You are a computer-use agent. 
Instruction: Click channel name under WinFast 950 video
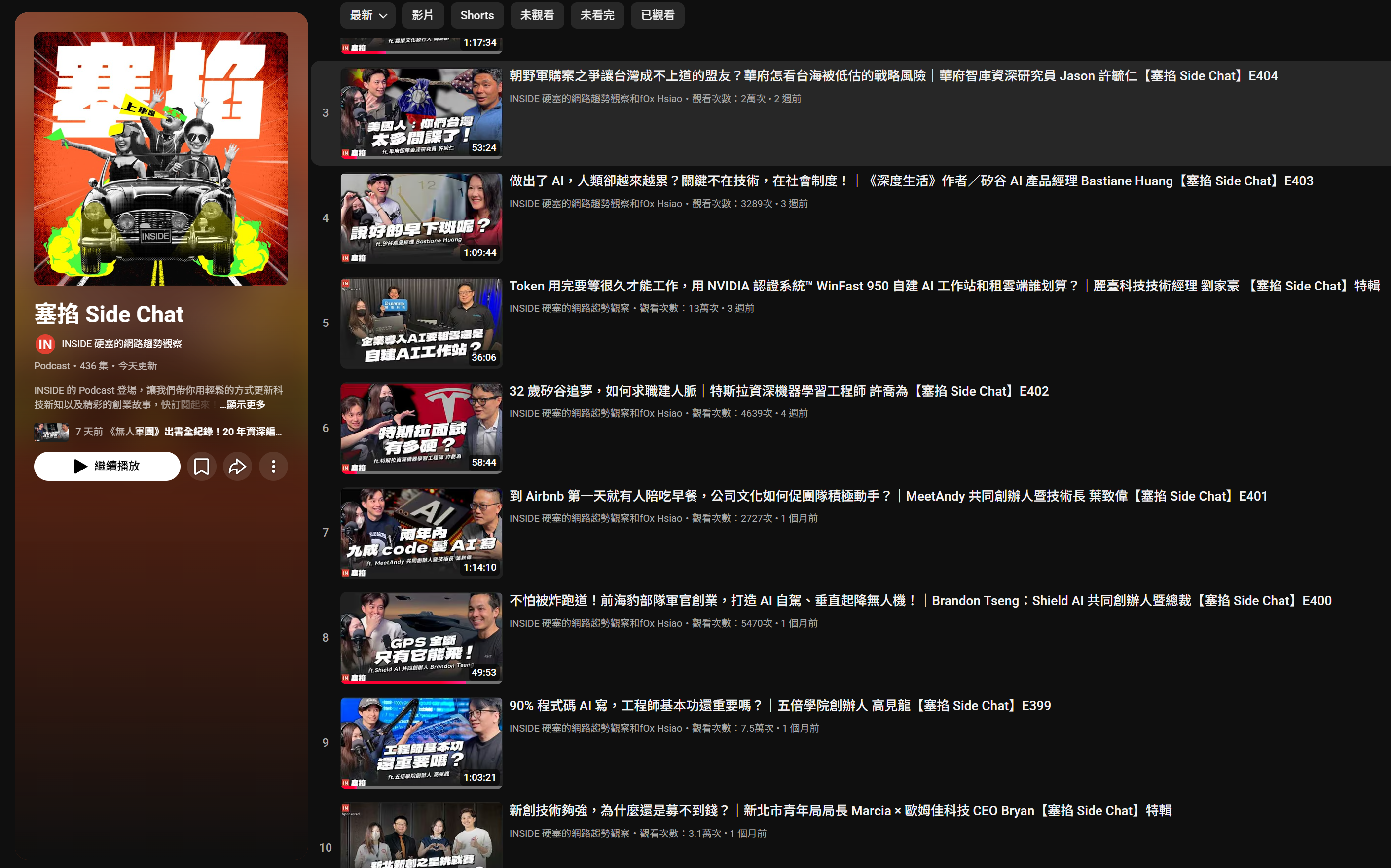tap(570, 308)
